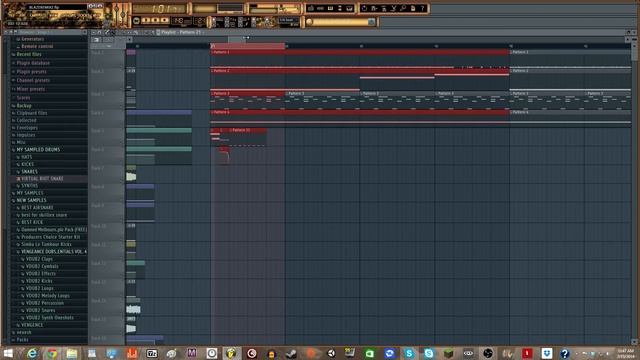
Task: Expand the Plugin presets folder
Action: 31,72
